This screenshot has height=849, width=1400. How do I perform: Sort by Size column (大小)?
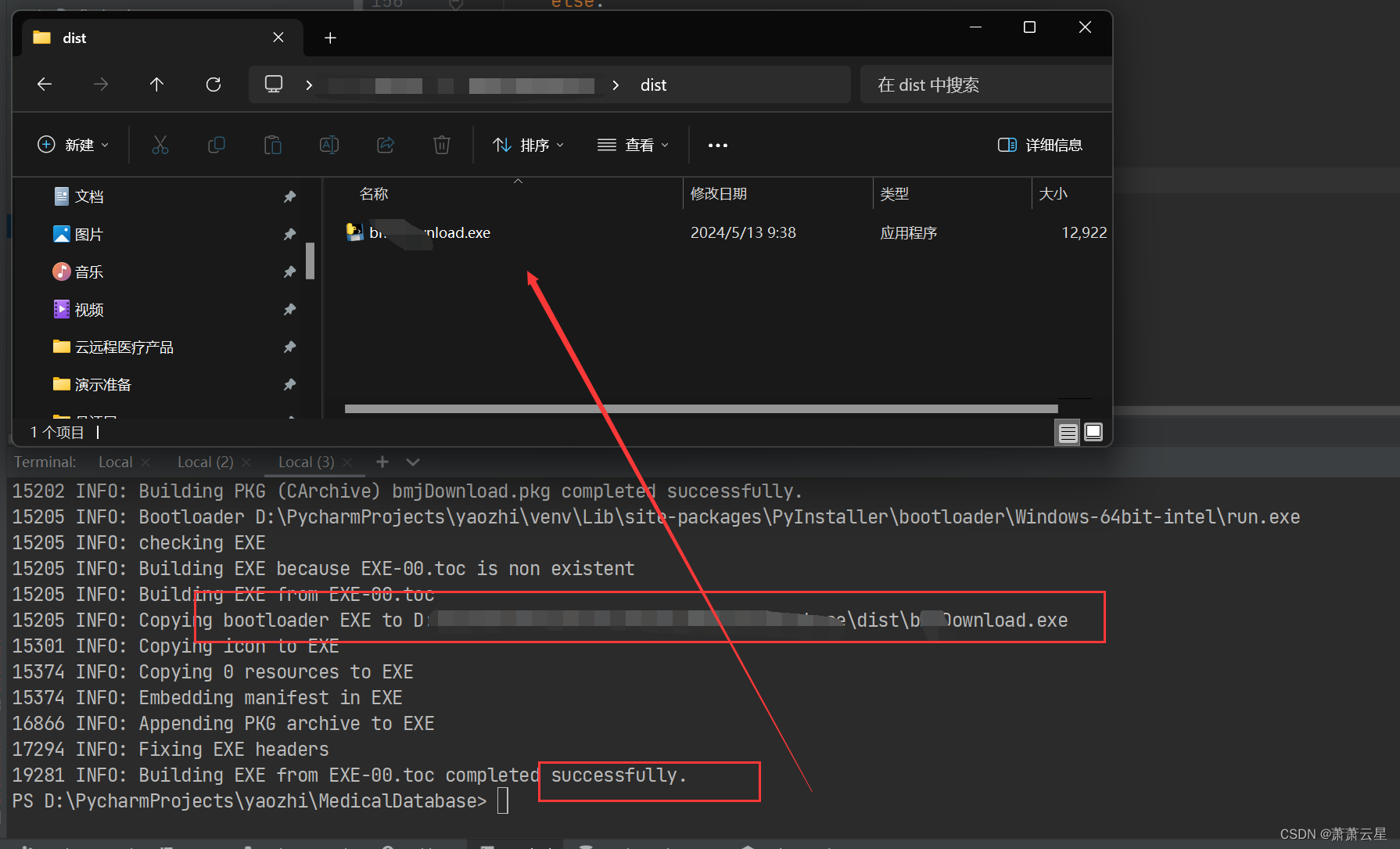click(1053, 193)
